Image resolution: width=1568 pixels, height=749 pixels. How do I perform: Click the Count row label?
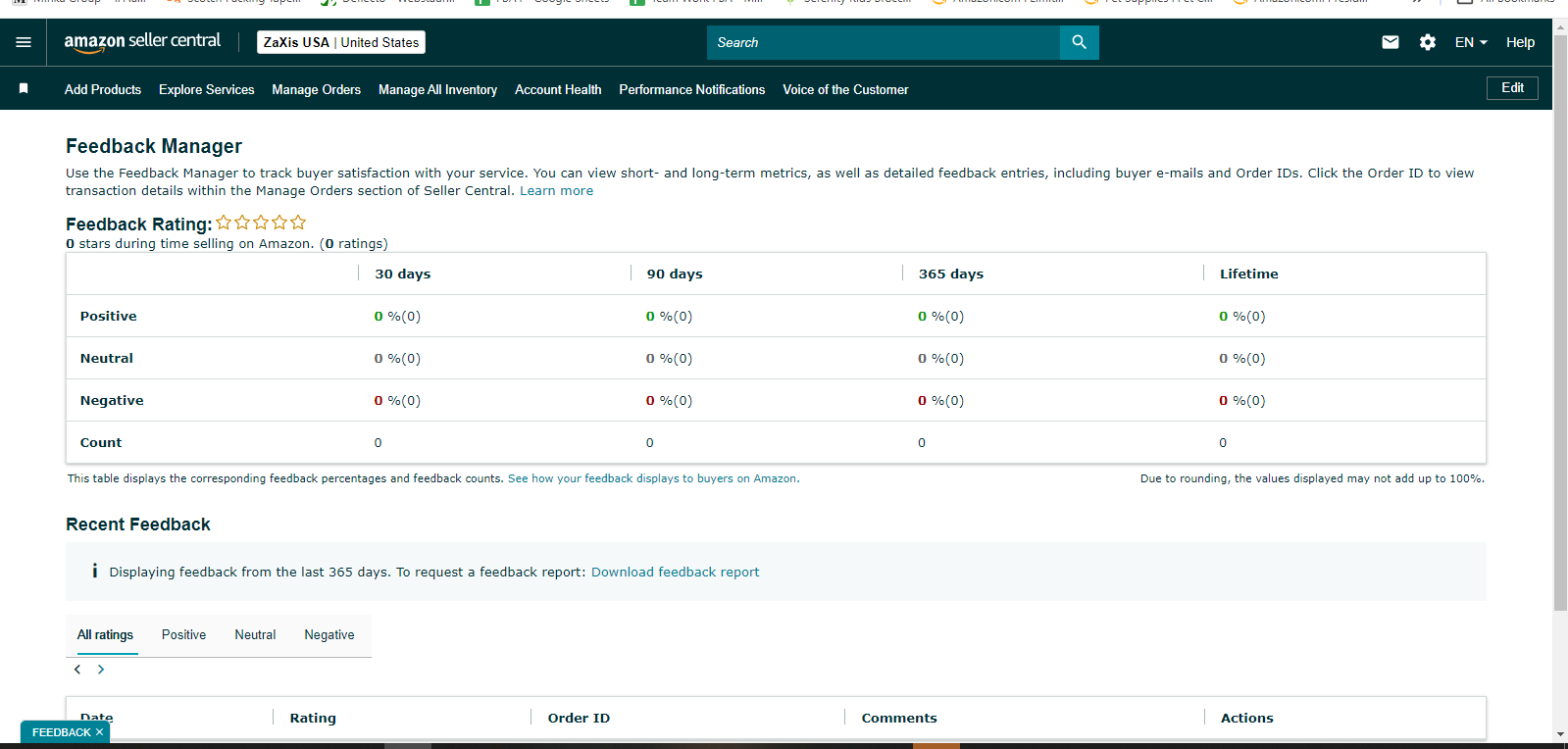(x=101, y=443)
